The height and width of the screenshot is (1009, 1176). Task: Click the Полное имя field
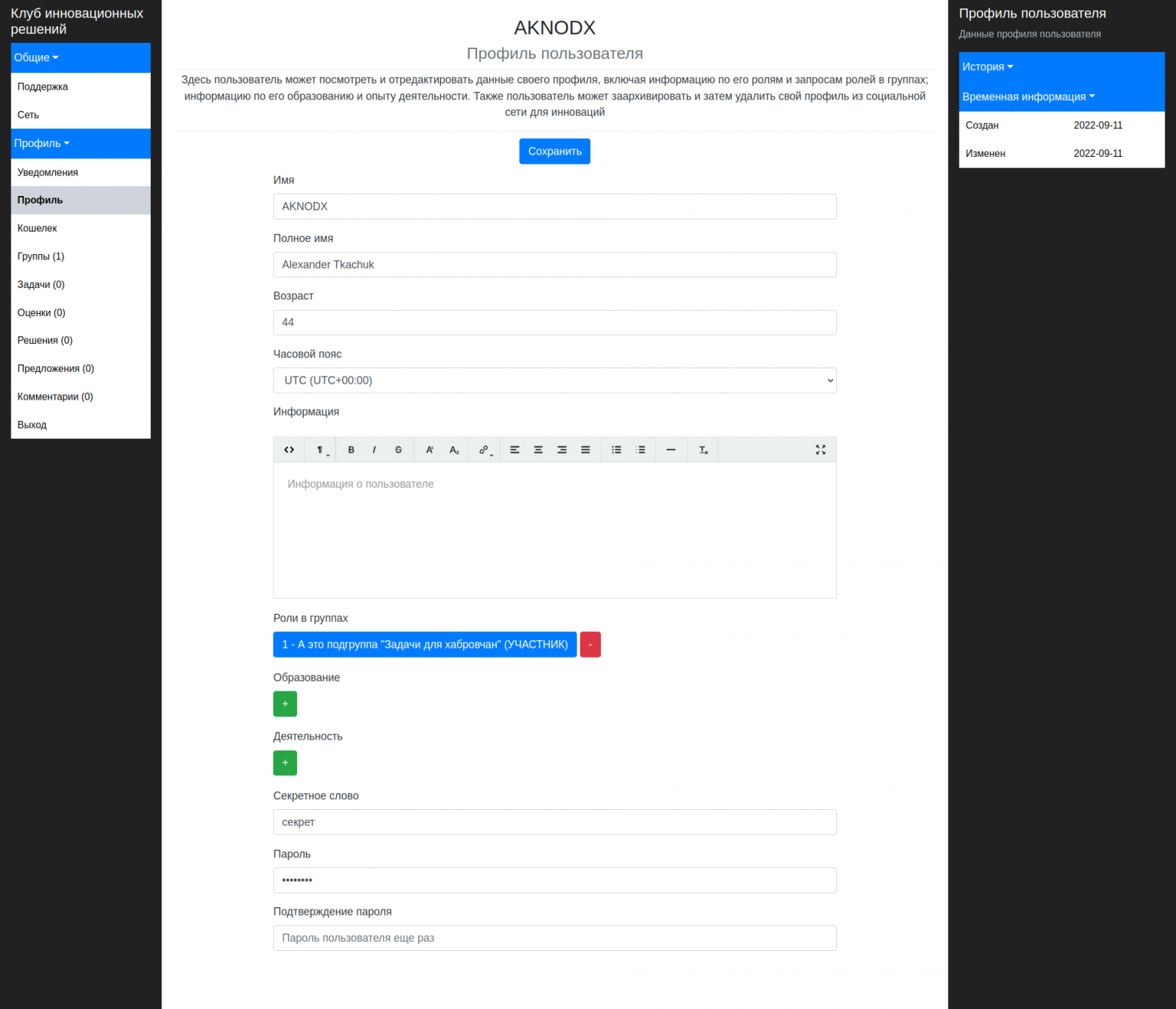coord(555,265)
